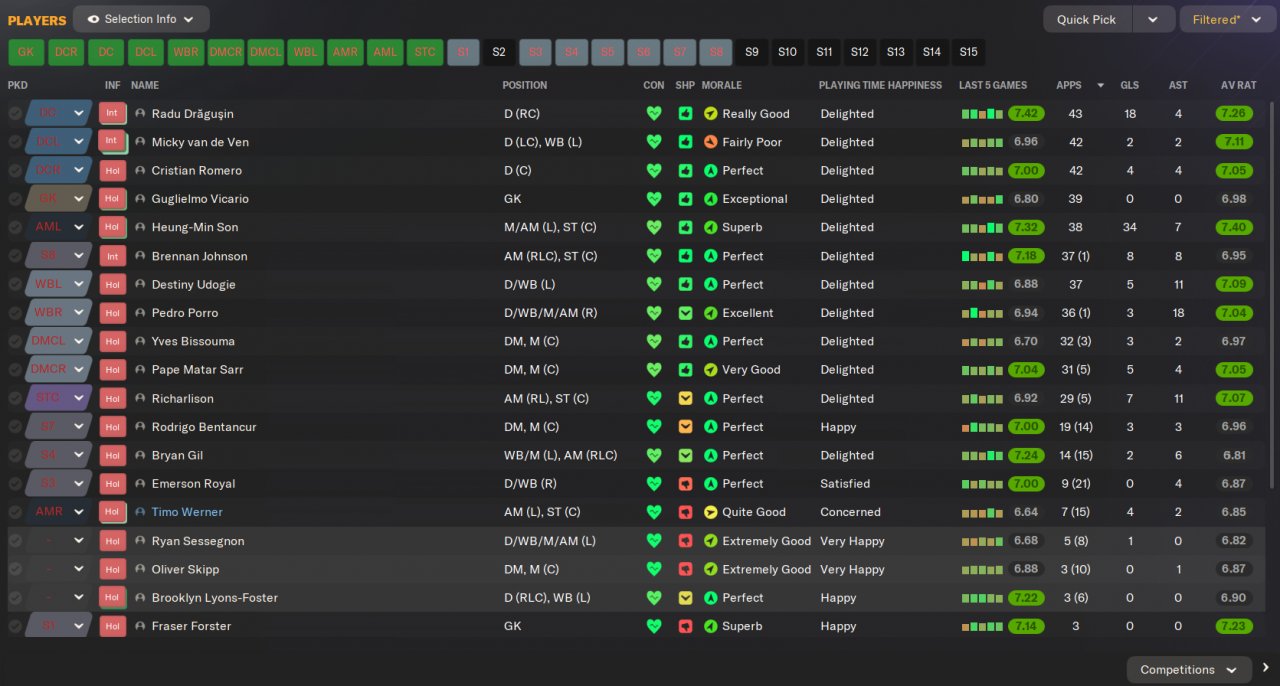Sort by the MORALE column header
The width and height of the screenshot is (1280, 686).
pyautogui.click(x=722, y=85)
